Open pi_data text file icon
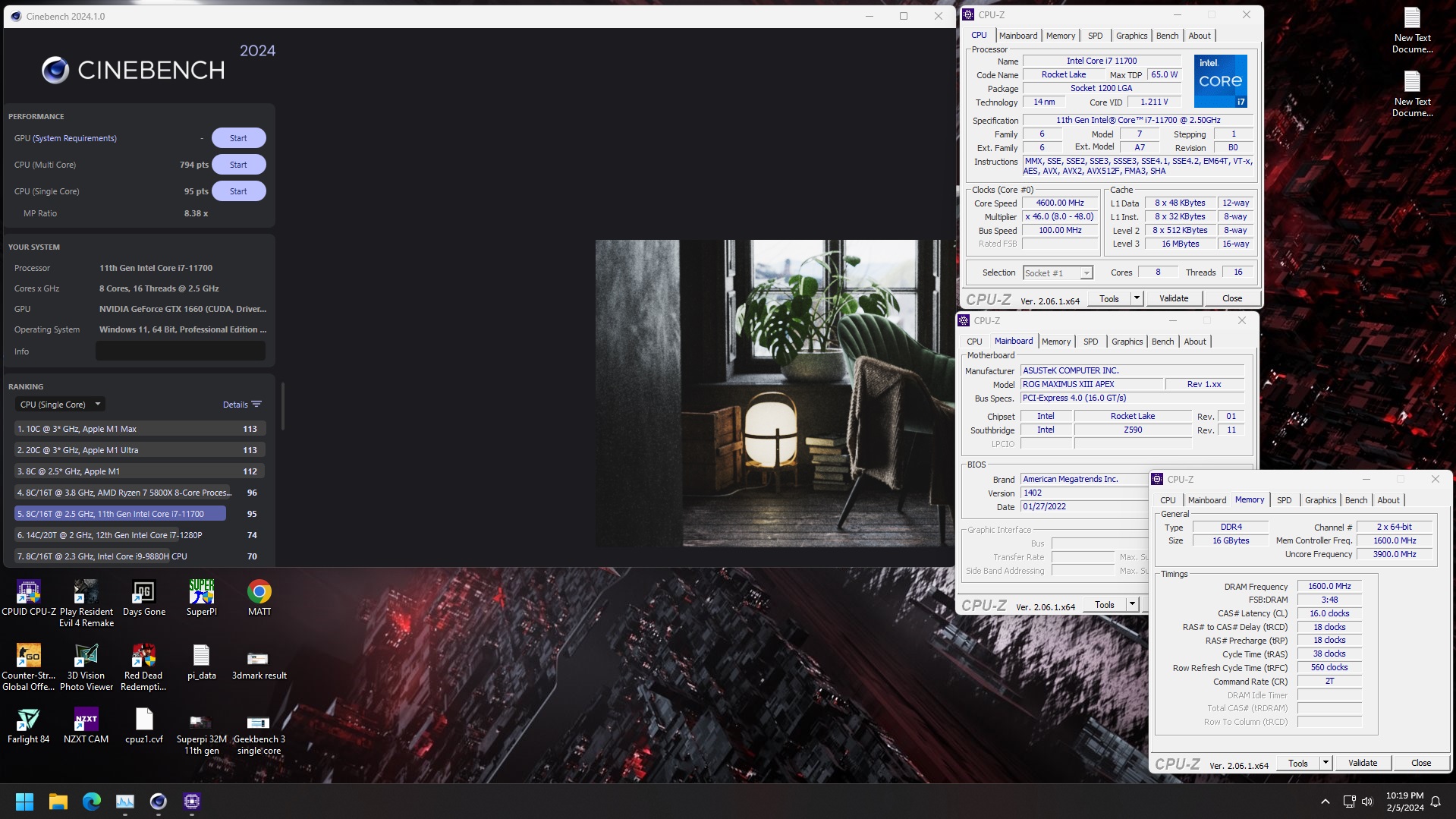This screenshot has height=819, width=1456. coord(202,662)
